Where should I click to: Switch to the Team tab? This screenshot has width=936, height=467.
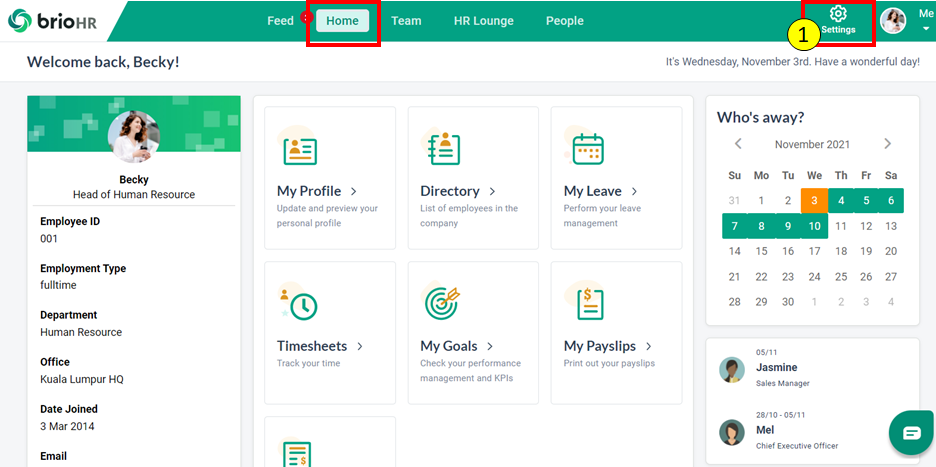click(x=406, y=21)
